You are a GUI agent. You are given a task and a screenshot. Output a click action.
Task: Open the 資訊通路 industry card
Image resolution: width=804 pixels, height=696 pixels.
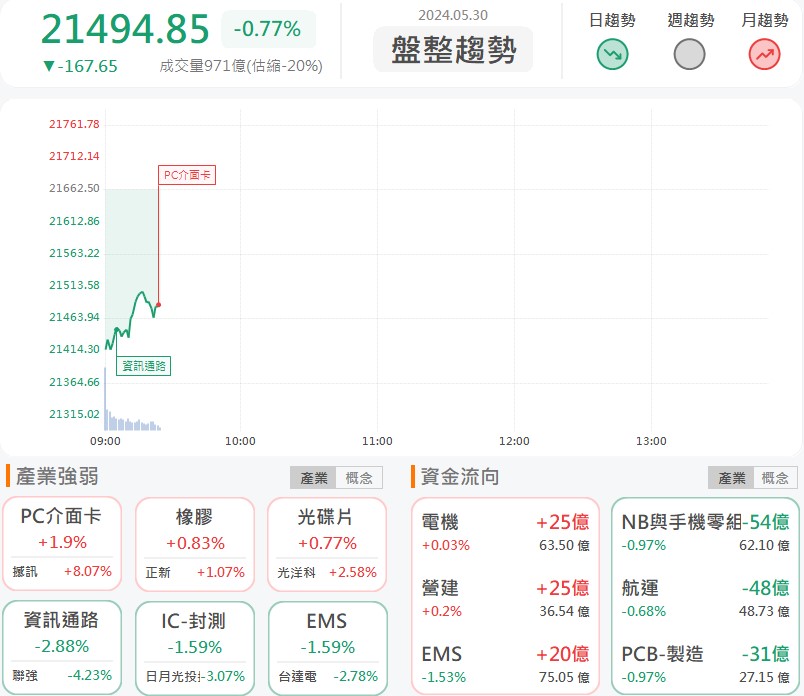[x=62, y=648]
